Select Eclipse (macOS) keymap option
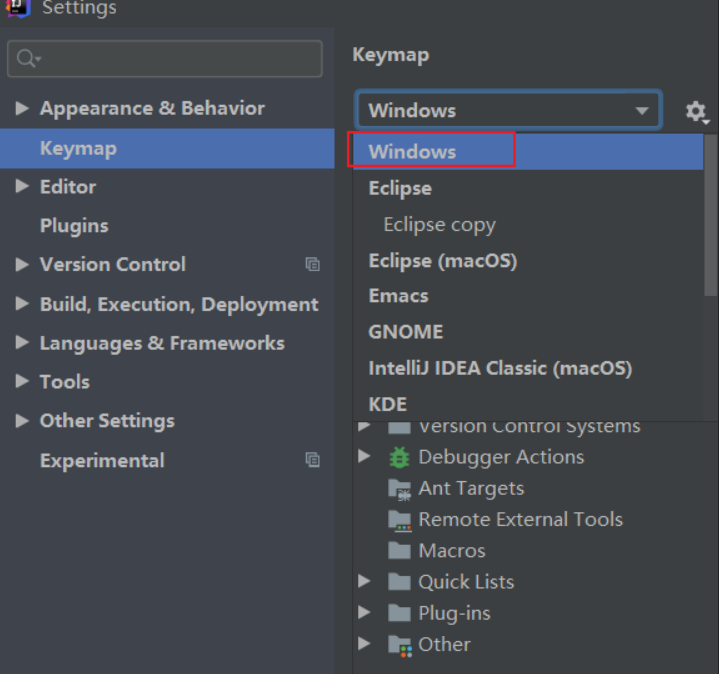 pos(442,261)
